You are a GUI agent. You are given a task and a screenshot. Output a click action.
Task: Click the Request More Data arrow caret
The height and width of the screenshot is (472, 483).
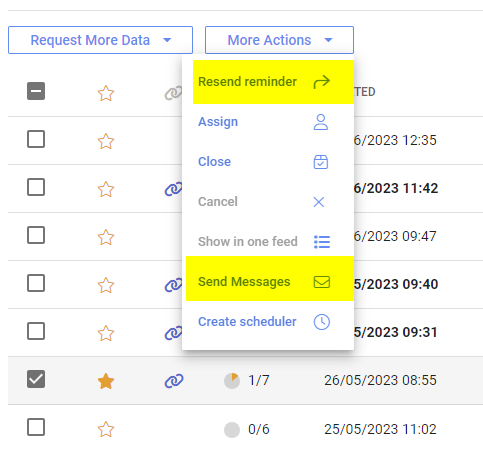click(x=167, y=40)
